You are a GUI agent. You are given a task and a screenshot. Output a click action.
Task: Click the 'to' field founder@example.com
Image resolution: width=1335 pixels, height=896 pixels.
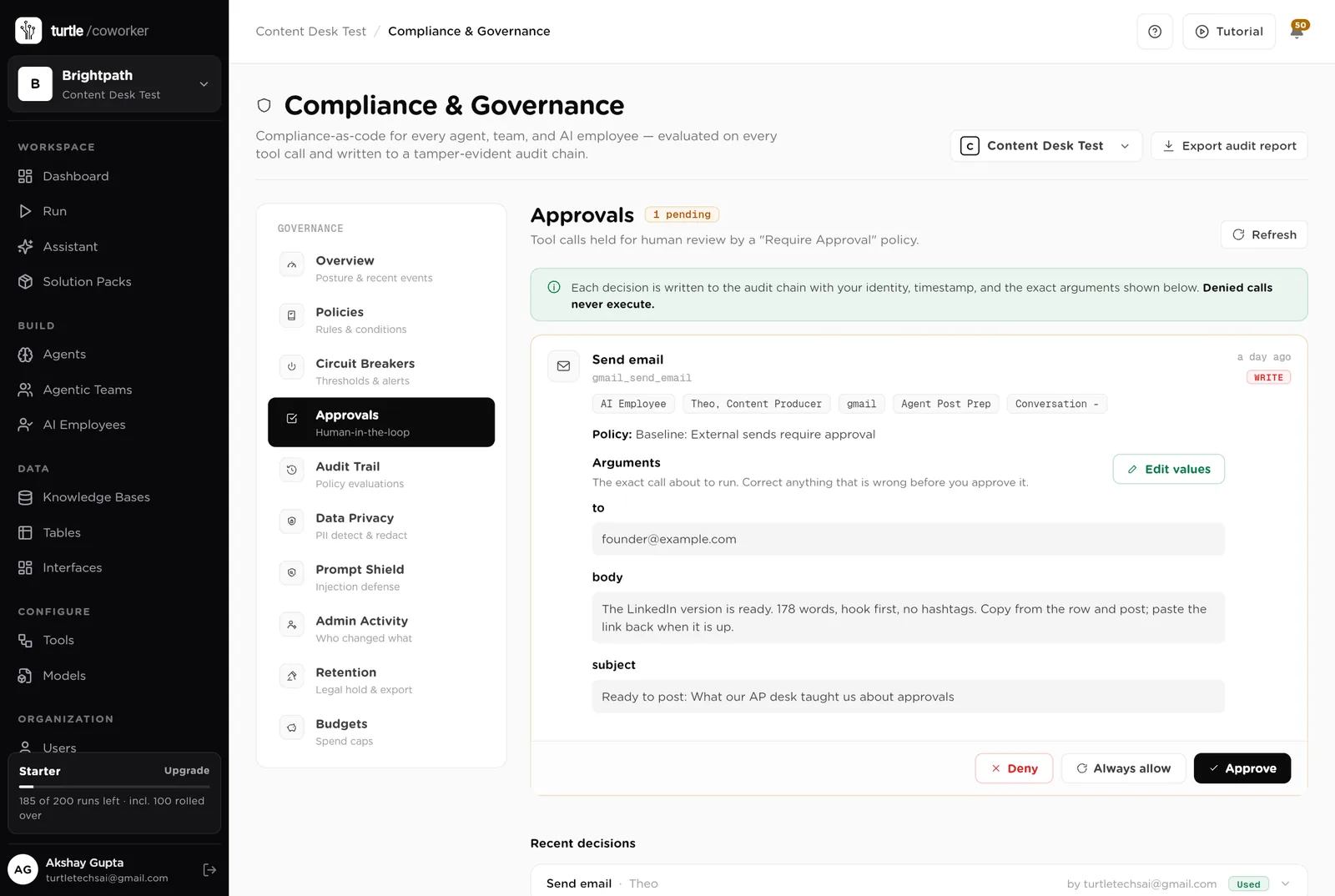908,539
